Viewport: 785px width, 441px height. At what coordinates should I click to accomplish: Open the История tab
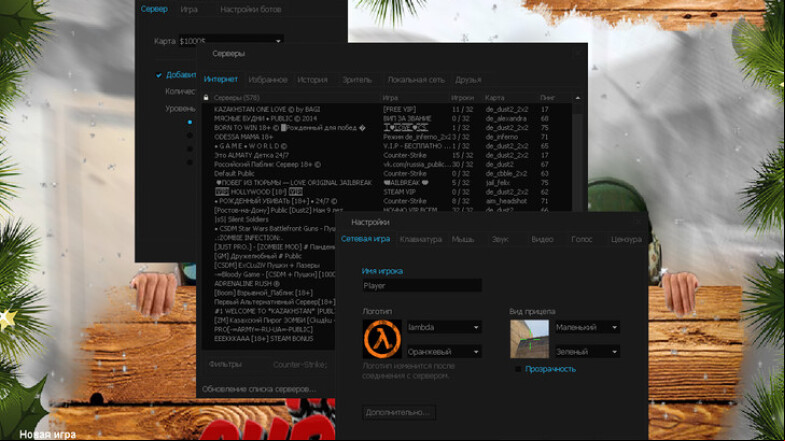[x=312, y=80]
